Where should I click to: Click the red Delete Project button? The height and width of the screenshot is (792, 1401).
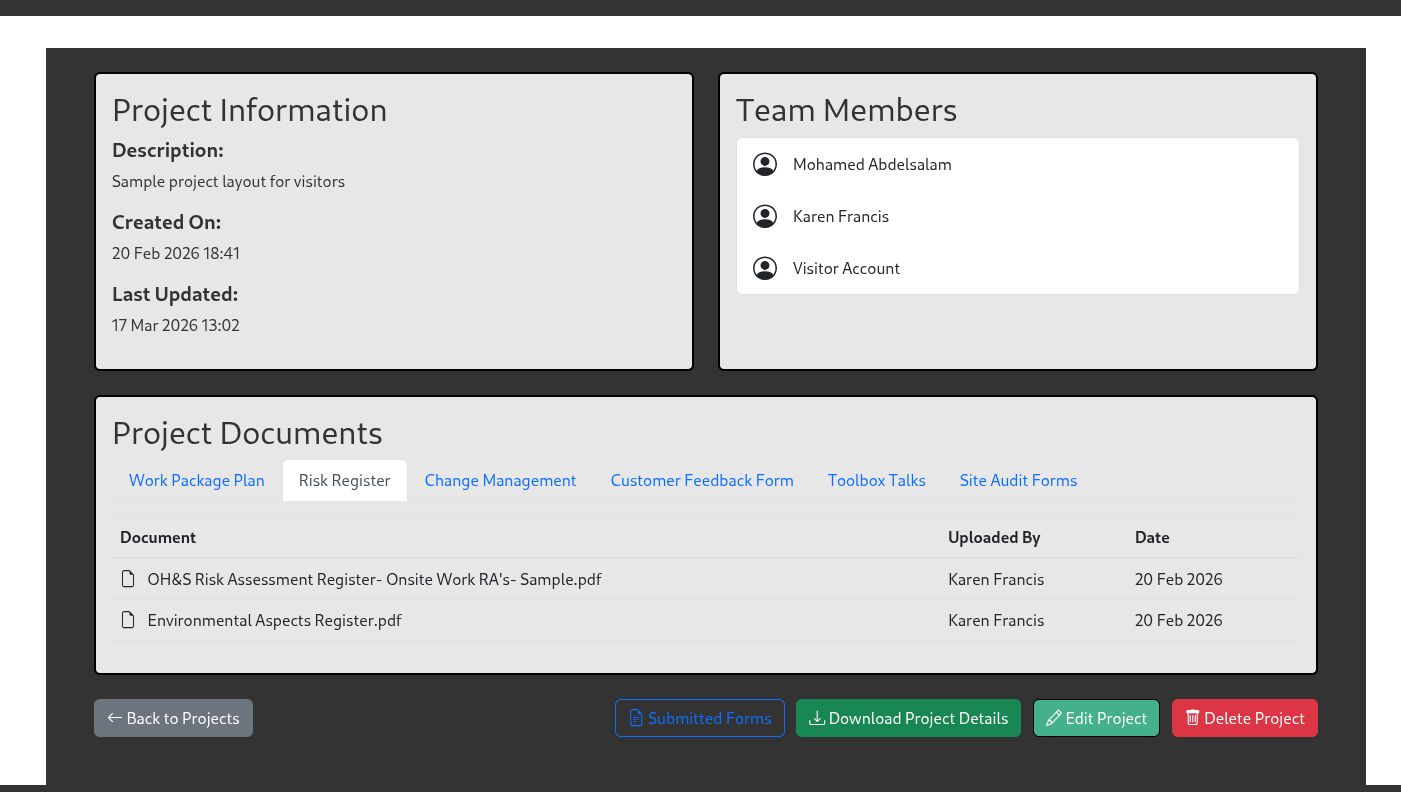coord(1245,718)
